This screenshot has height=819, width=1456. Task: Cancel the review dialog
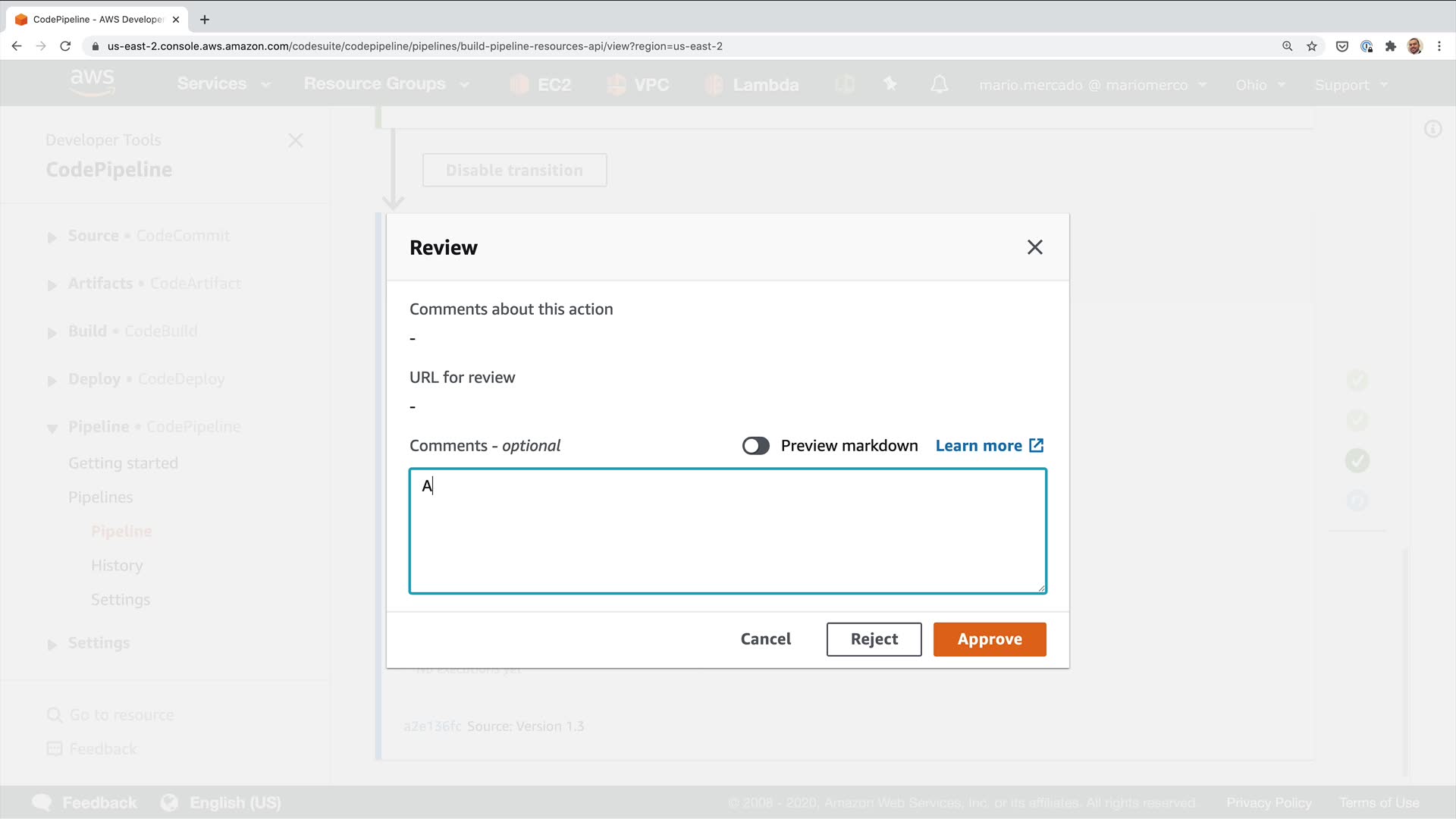pyautogui.click(x=765, y=639)
